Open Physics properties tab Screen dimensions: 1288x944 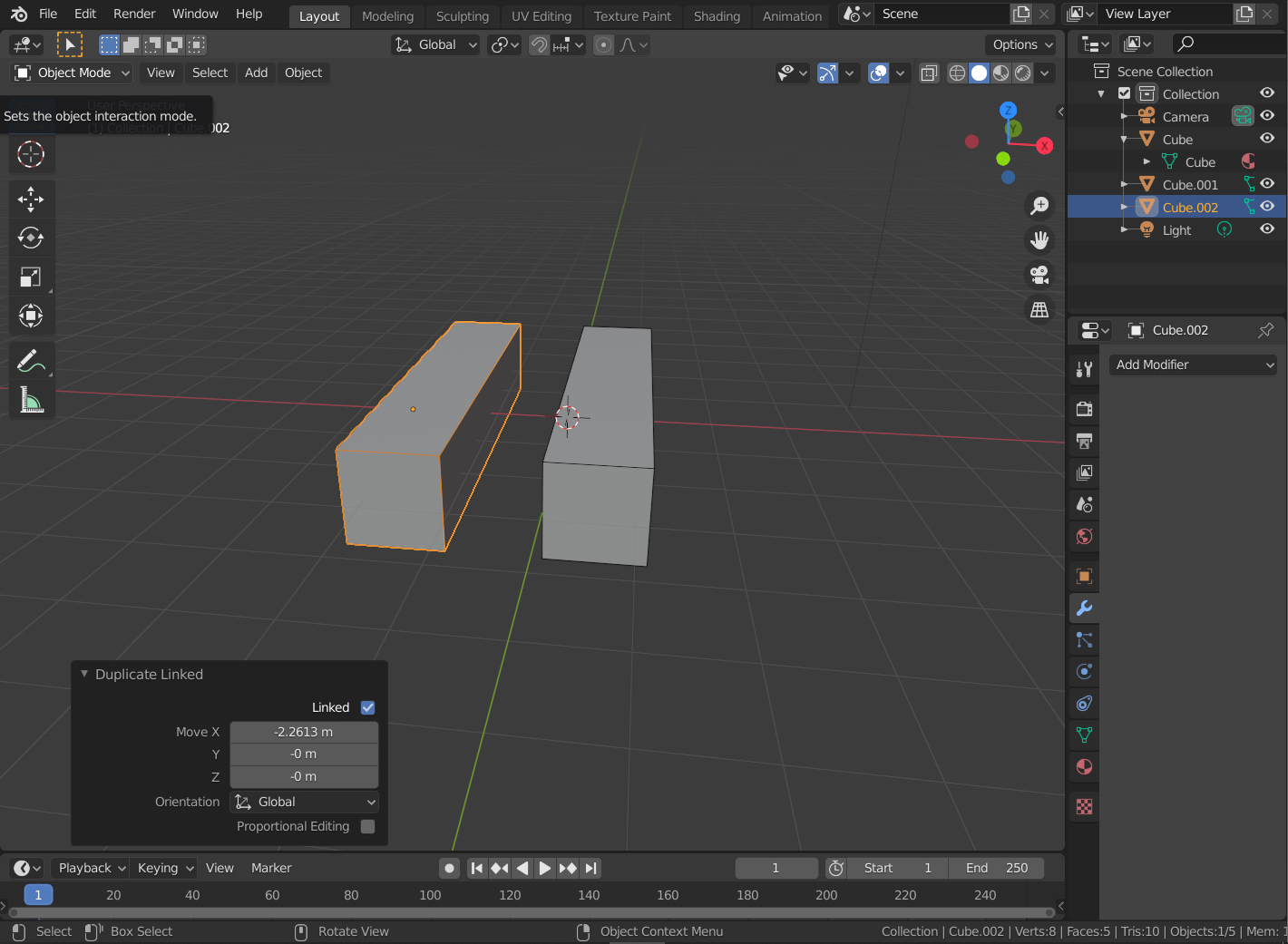pos(1084,672)
